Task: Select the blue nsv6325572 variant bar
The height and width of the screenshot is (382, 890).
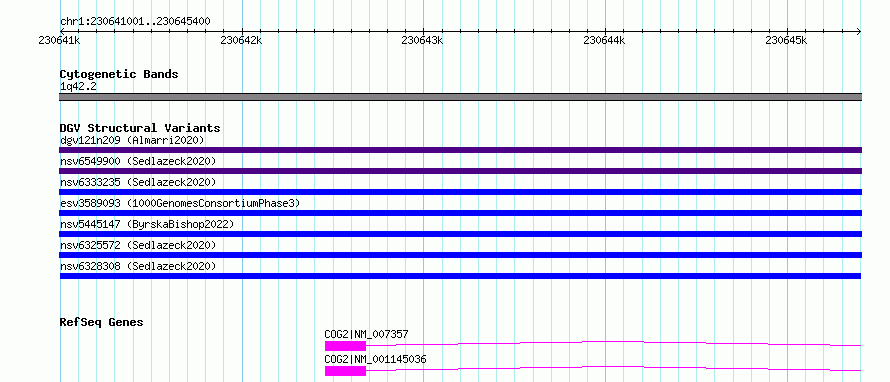Action: point(460,255)
